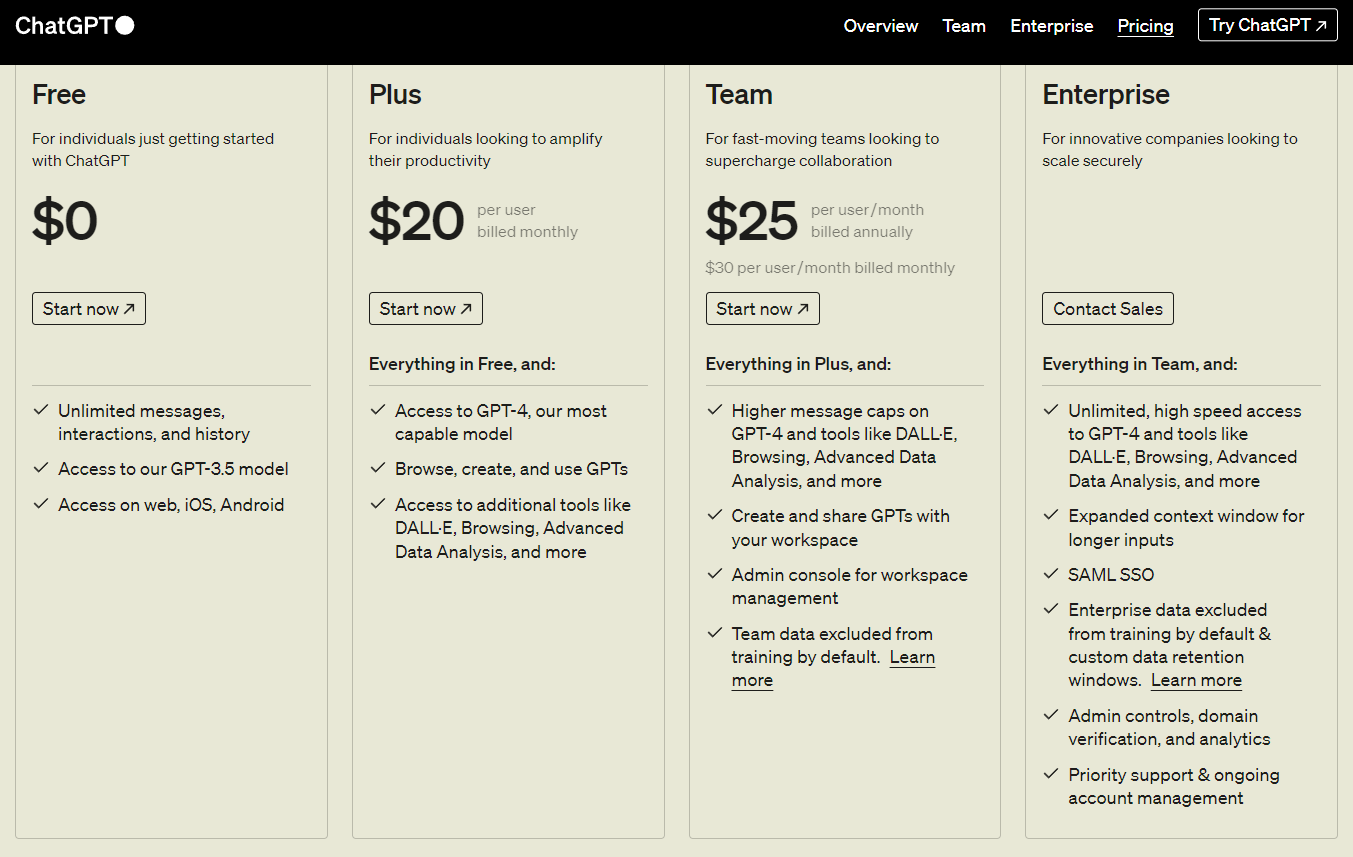Click Start now under the Free plan
The width and height of the screenshot is (1353, 857).
pos(89,309)
